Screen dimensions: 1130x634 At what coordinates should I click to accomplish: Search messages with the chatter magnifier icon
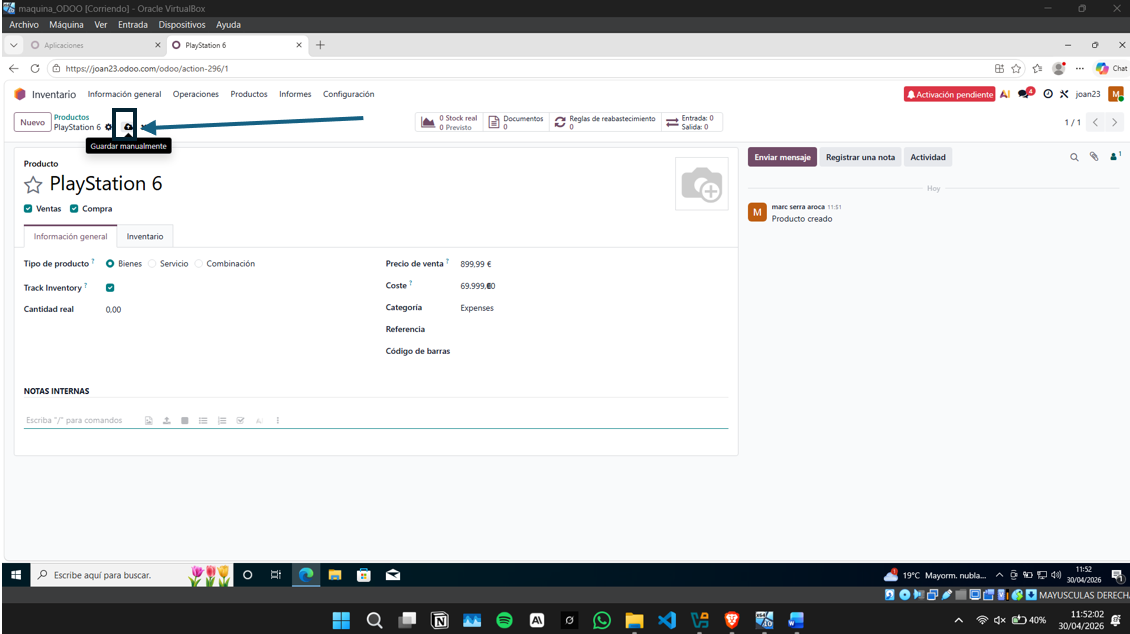[x=1074, y=157]
